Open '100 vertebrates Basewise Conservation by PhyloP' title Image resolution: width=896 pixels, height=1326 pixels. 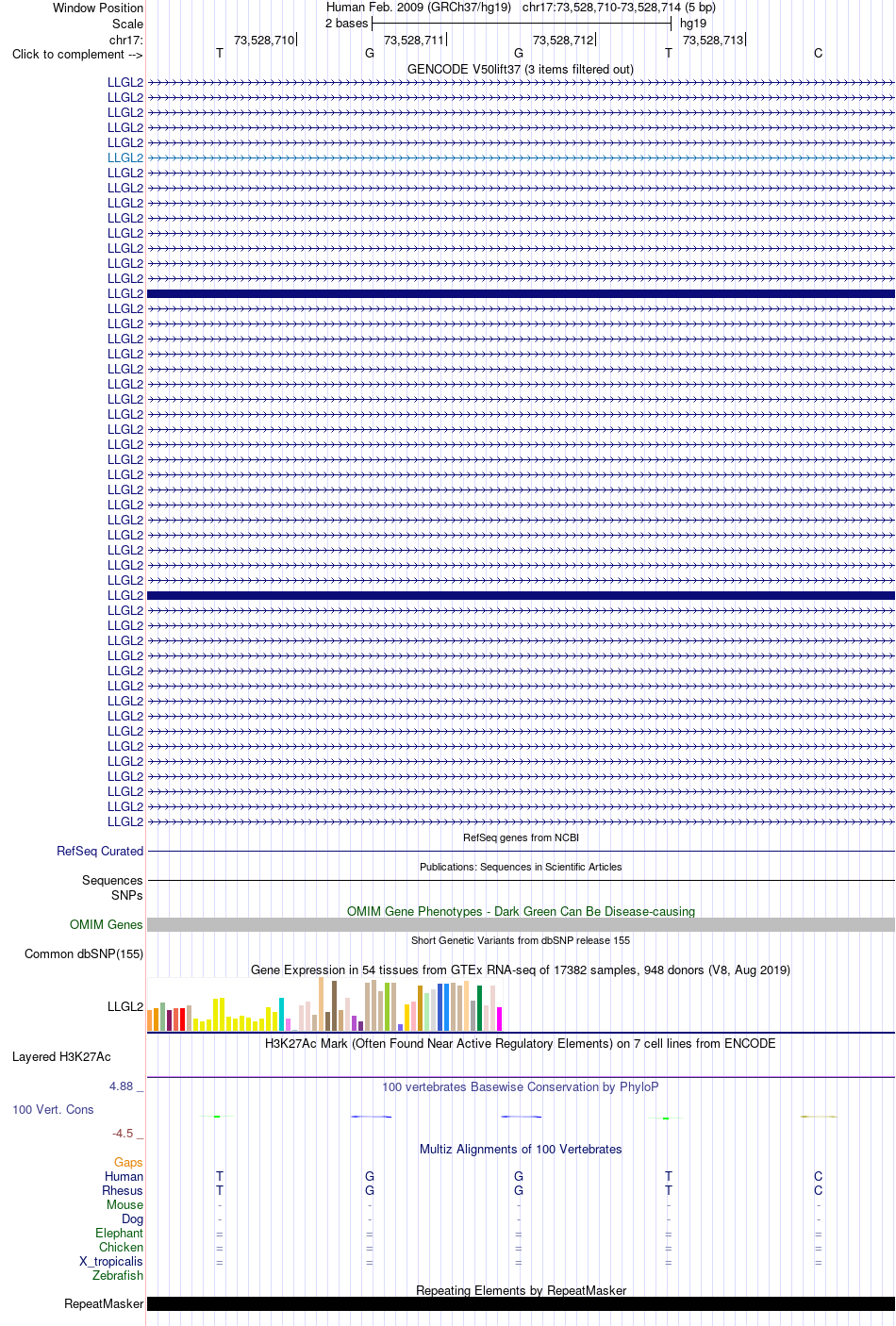[521, 1086]
